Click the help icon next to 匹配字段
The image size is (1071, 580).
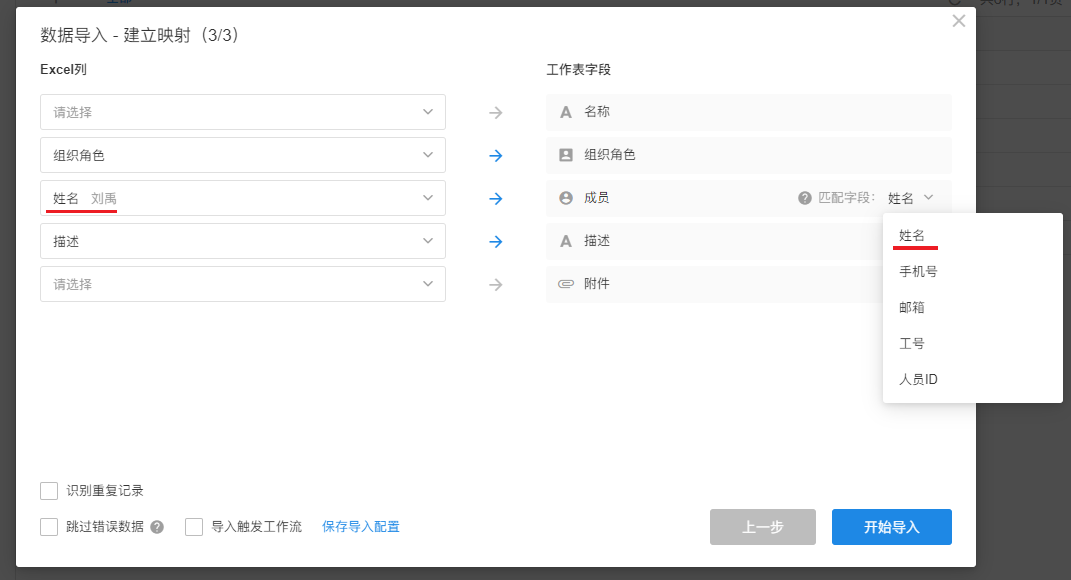coord(805,198)
